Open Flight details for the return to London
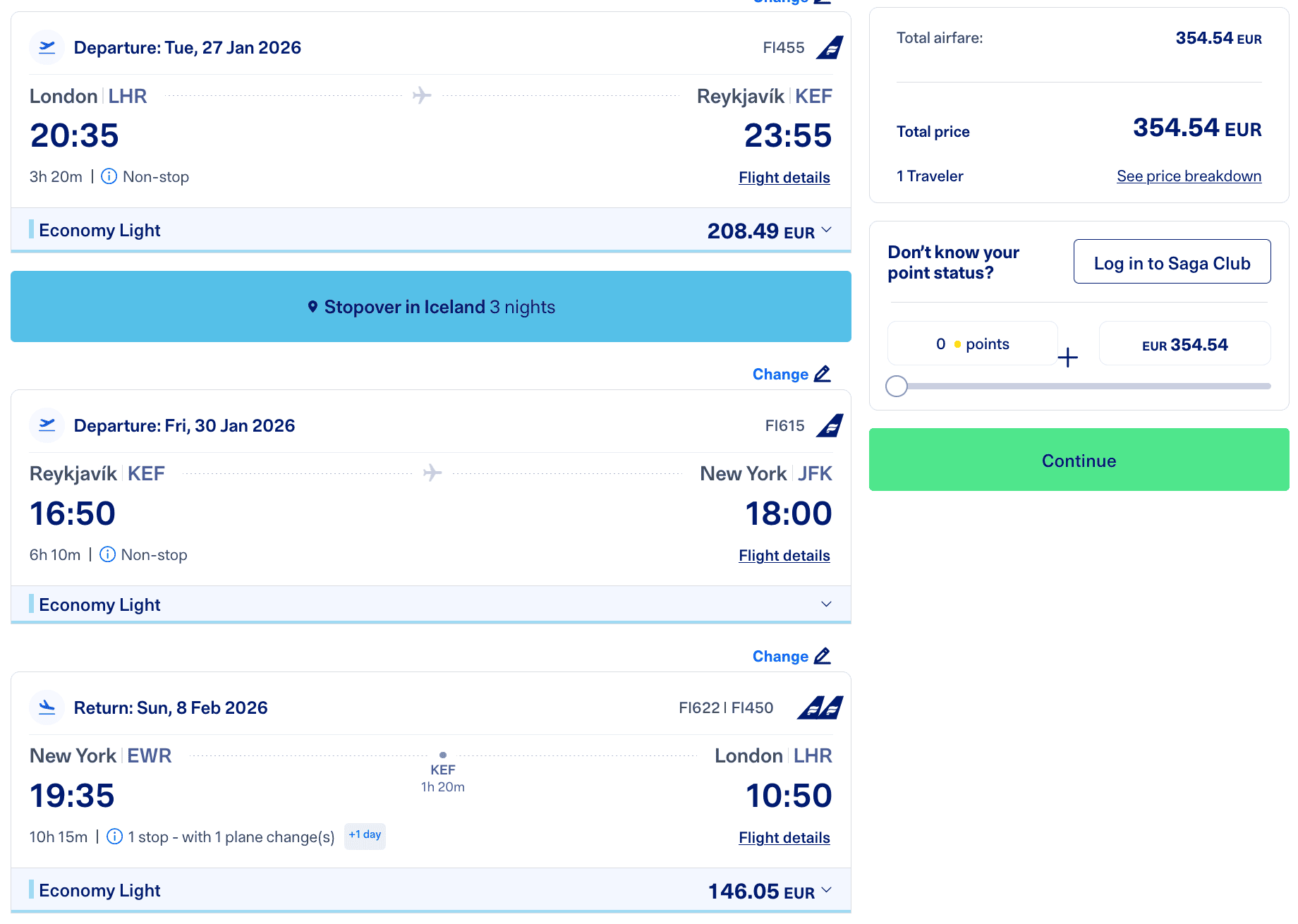The height and width of the screenshot is (924, 1298). 784,838
